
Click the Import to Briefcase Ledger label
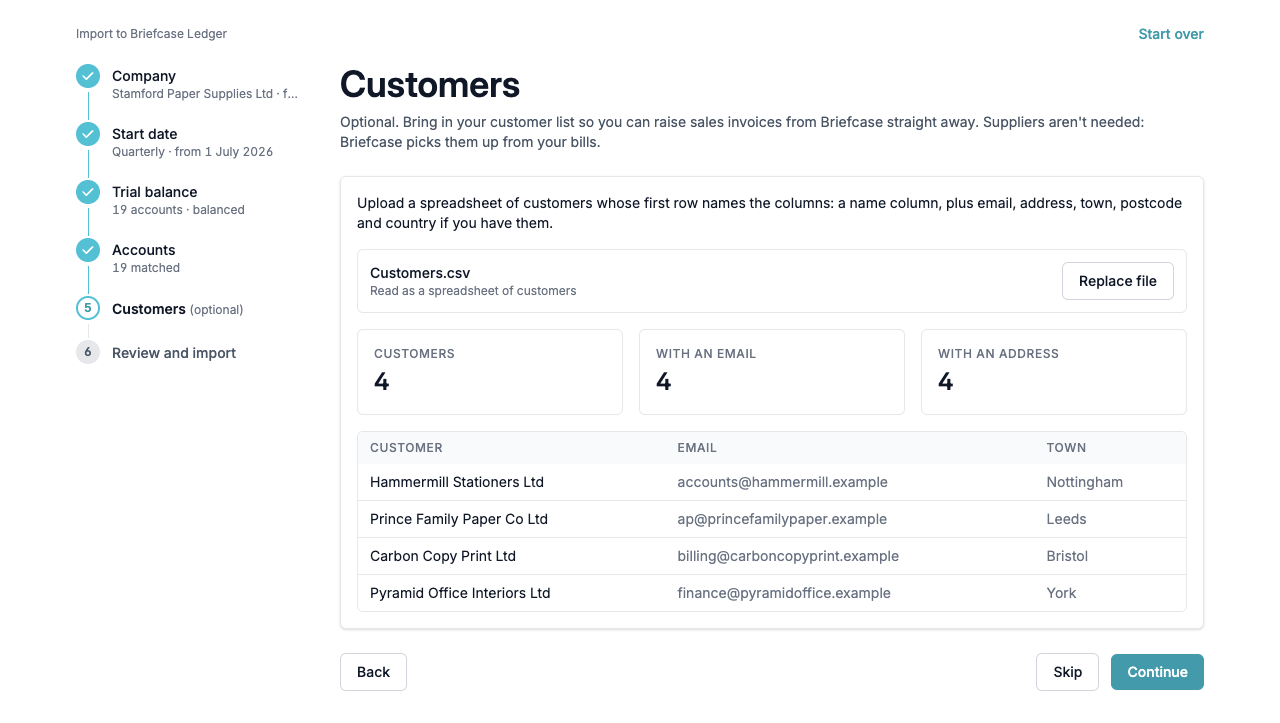click(x=151, y=34)
